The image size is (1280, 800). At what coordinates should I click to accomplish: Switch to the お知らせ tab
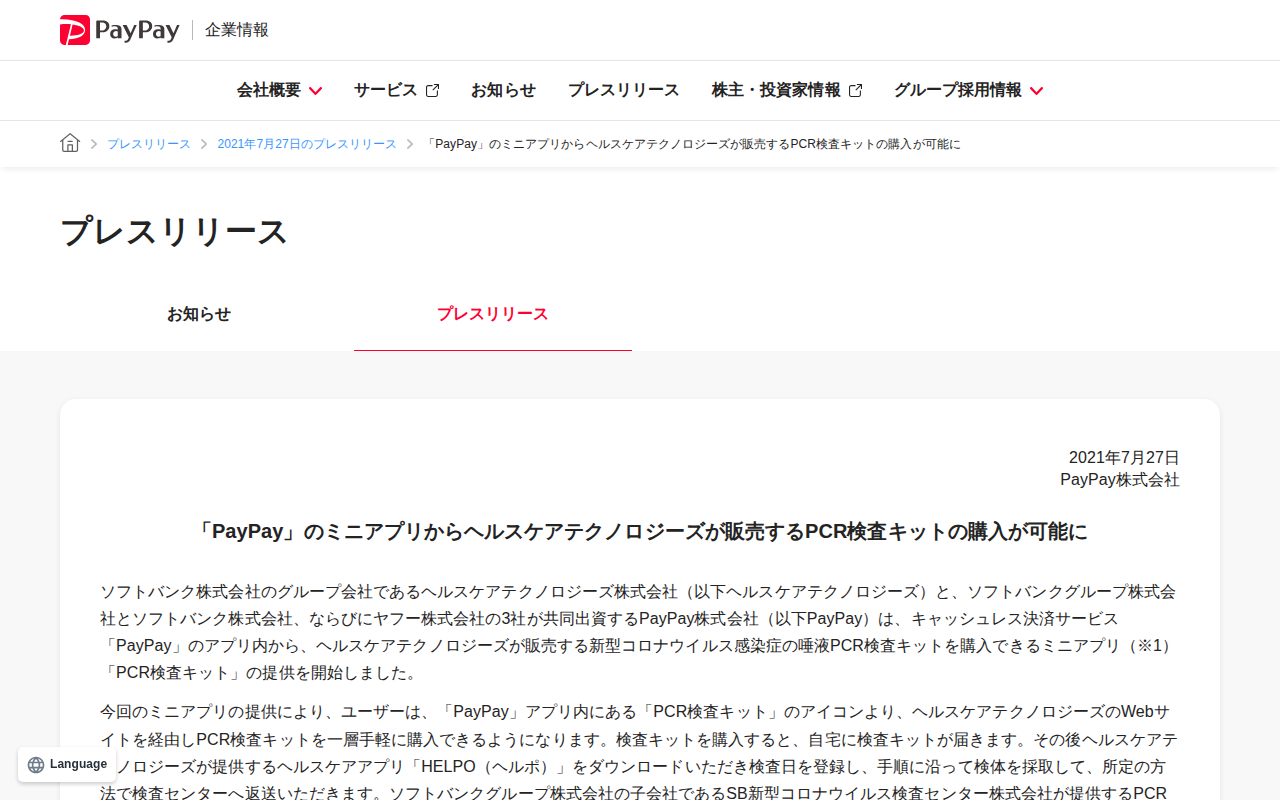tap(199, 314)
